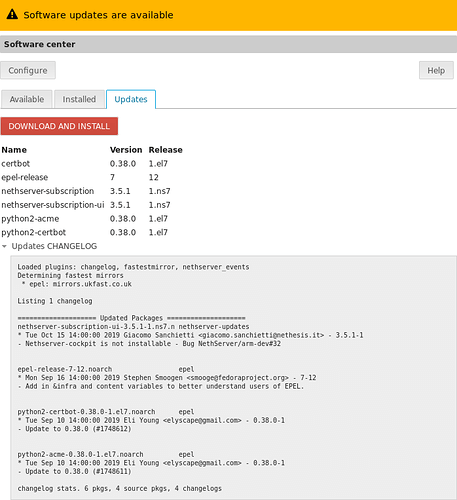Click DOWNLOAD AND INSTALL button
457x500 pixels.
pyautogui.click(x=59, y=126)
